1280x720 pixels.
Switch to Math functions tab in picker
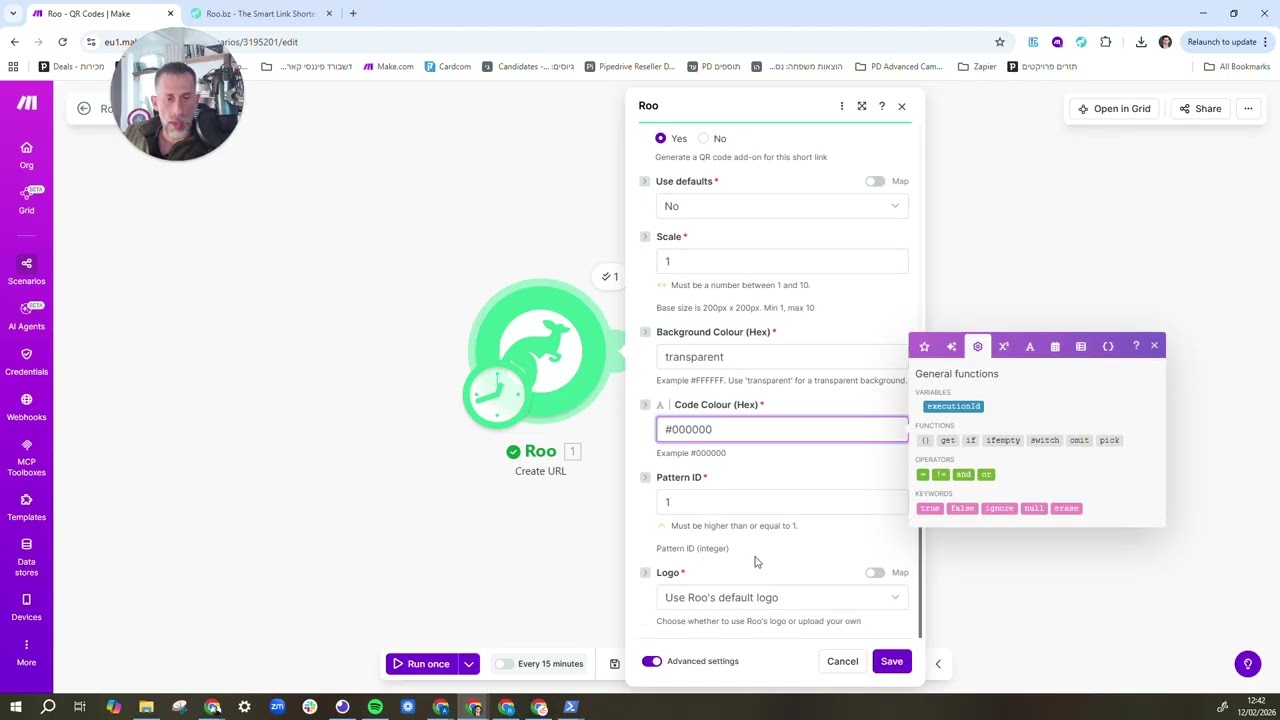tap(1004, 346)
